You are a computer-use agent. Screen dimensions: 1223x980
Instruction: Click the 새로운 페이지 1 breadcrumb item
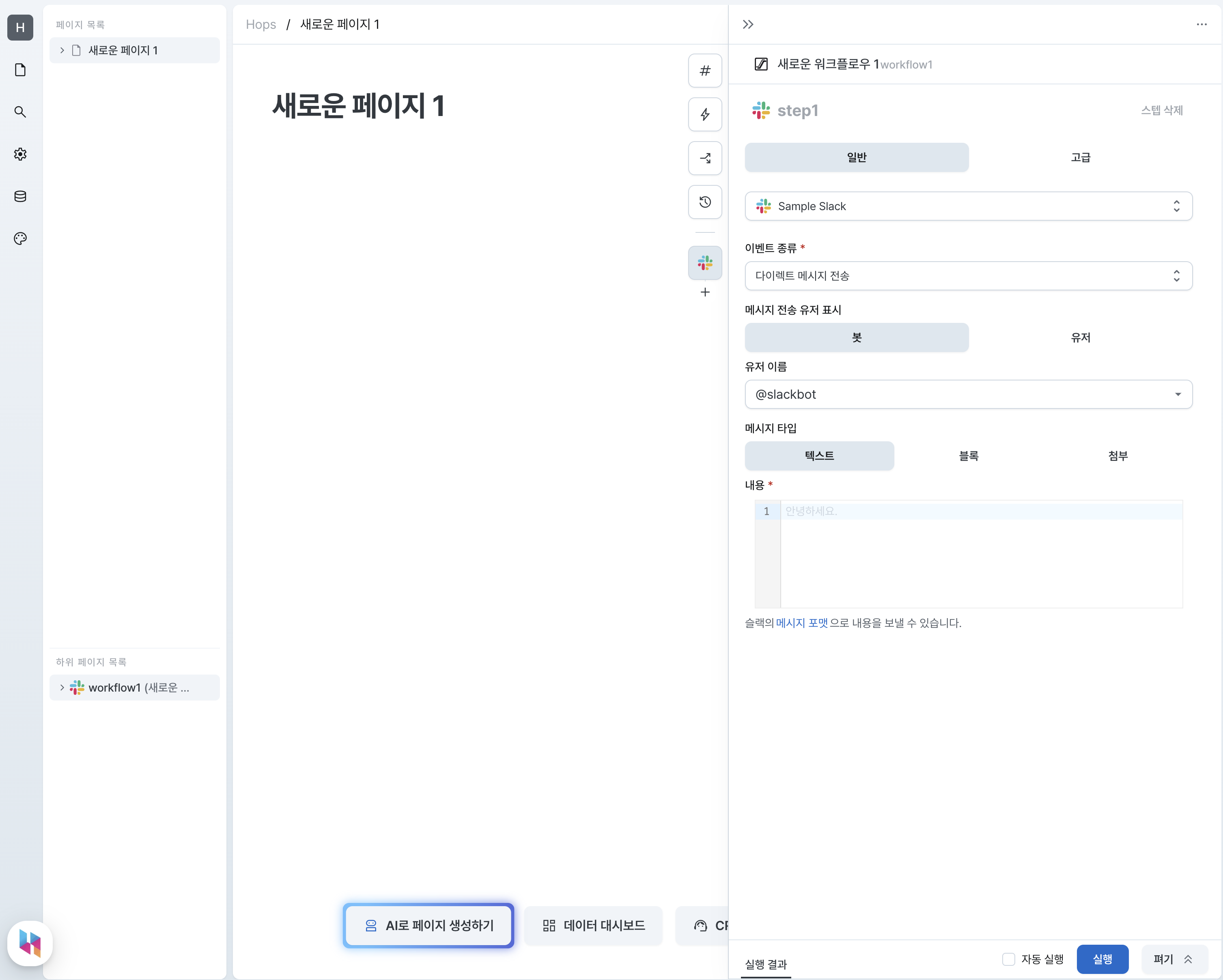coord(340,24)
